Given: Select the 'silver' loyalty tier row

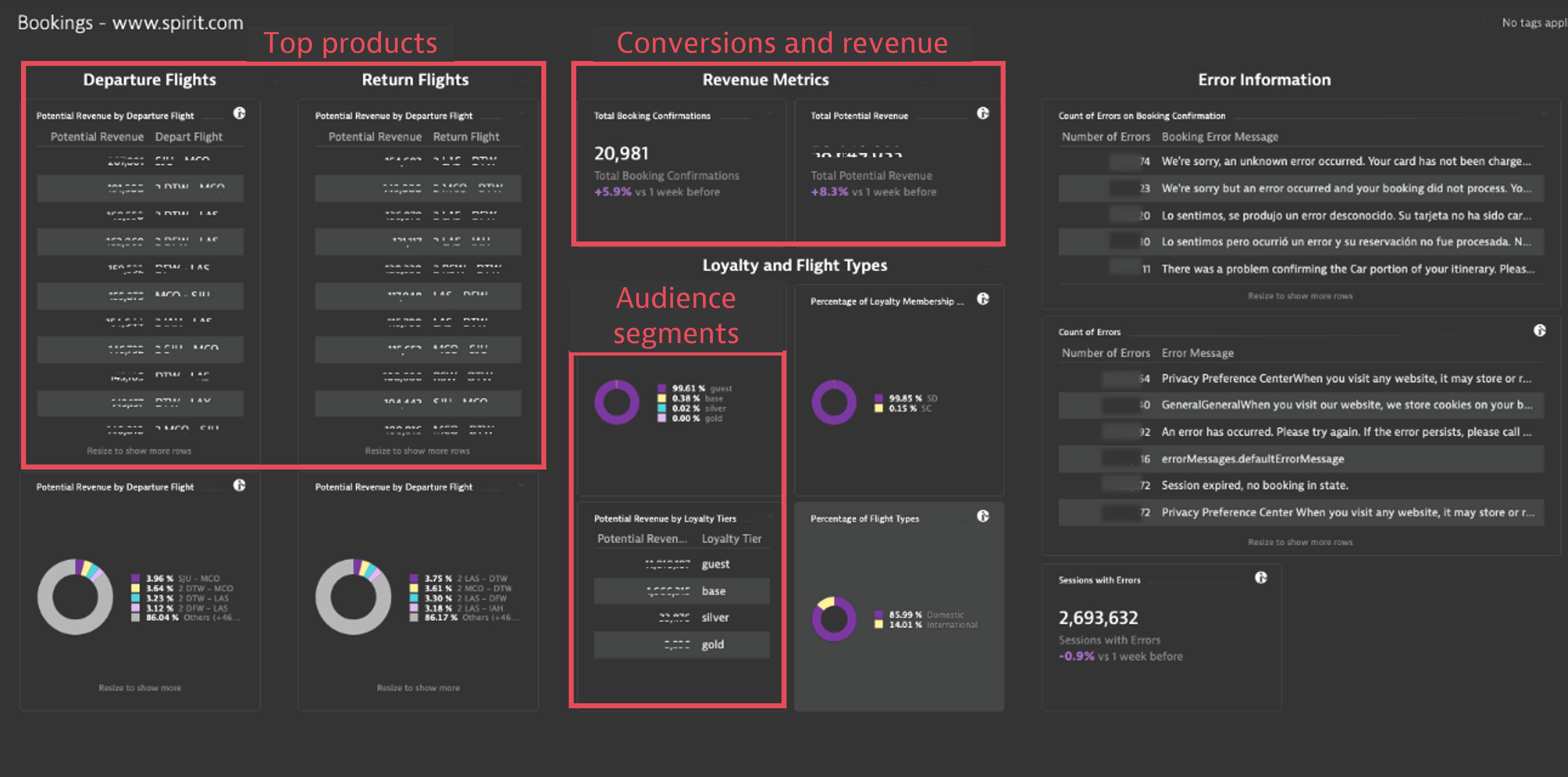Looking at the screenshot, I should coord(682,618).
